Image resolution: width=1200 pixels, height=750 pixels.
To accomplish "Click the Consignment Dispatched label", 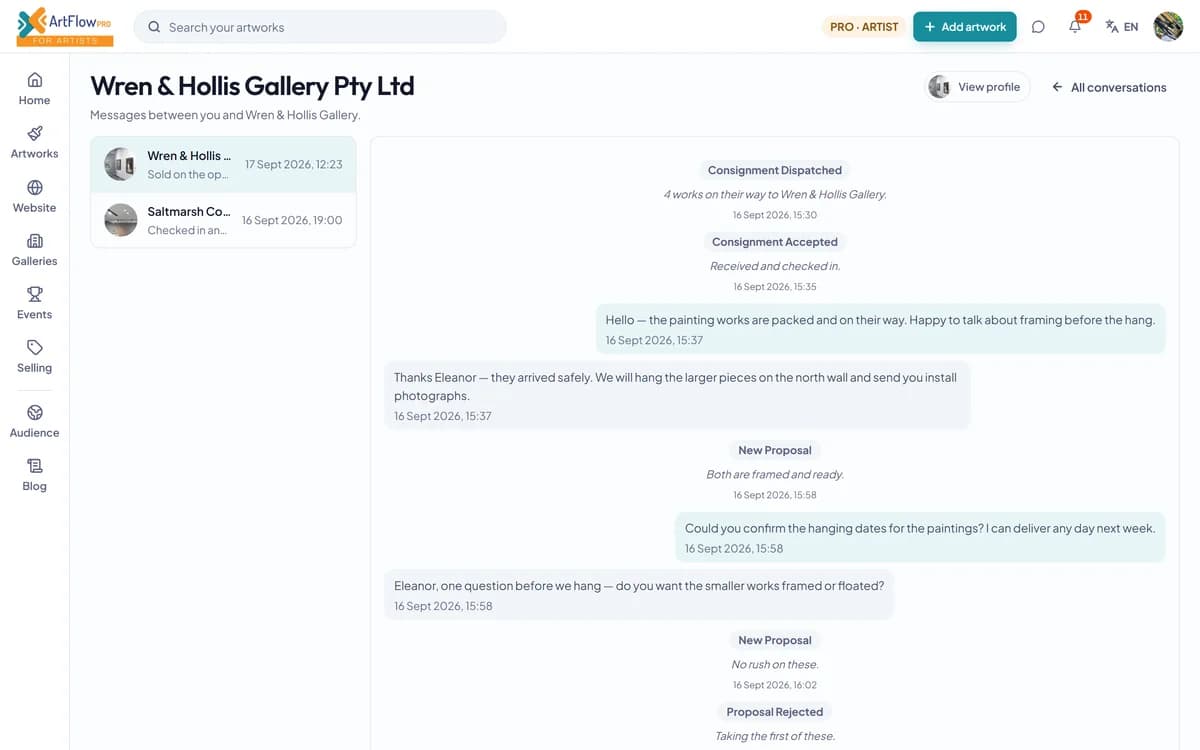I will (x=775, y=170).
